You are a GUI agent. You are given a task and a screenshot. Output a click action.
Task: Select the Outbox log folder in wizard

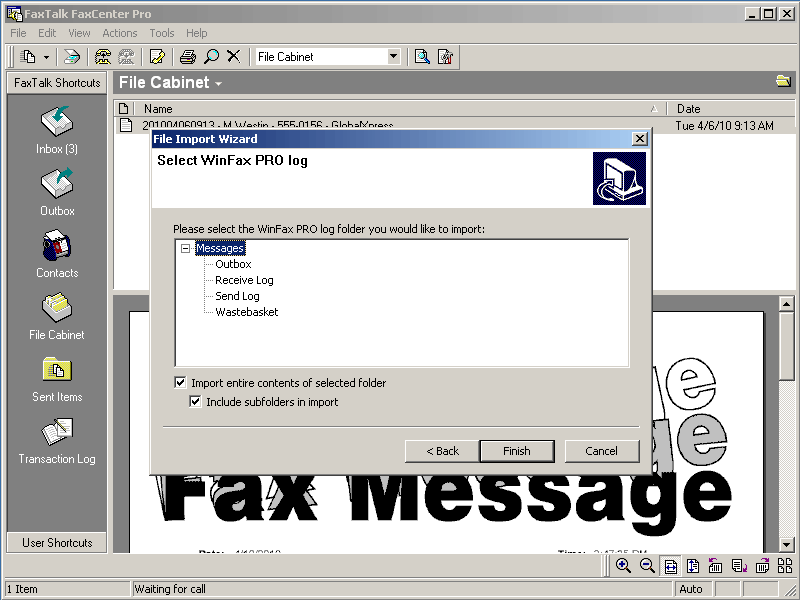point(233,264)
